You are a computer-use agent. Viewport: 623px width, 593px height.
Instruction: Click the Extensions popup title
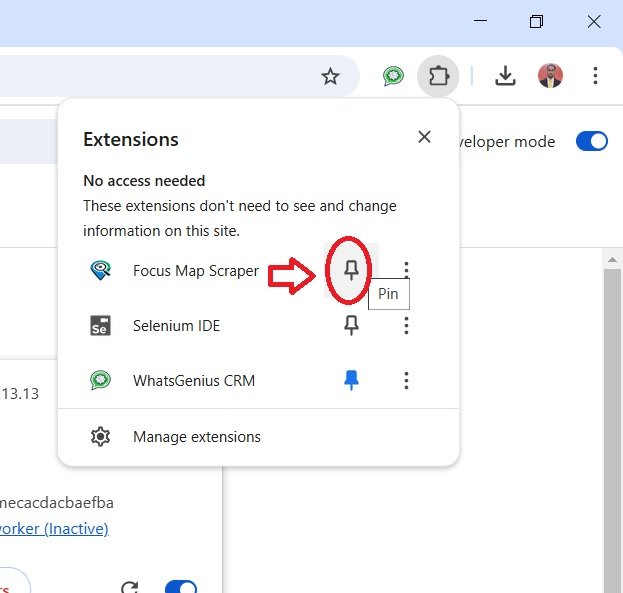point(131,139)
